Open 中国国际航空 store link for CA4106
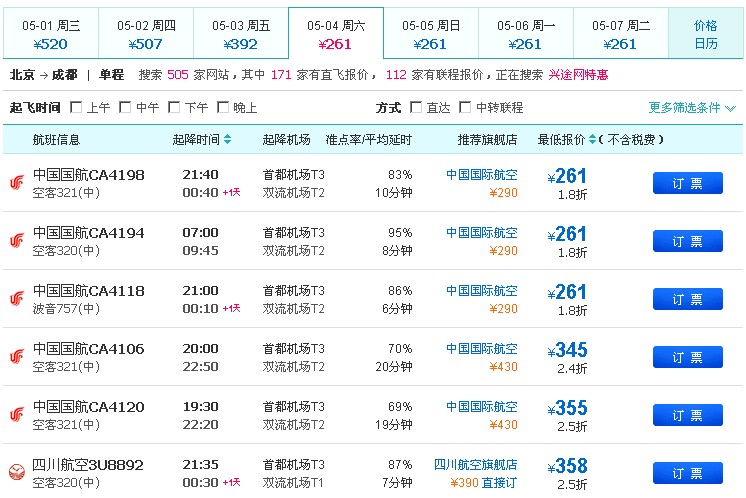 (x=481, y=349)
